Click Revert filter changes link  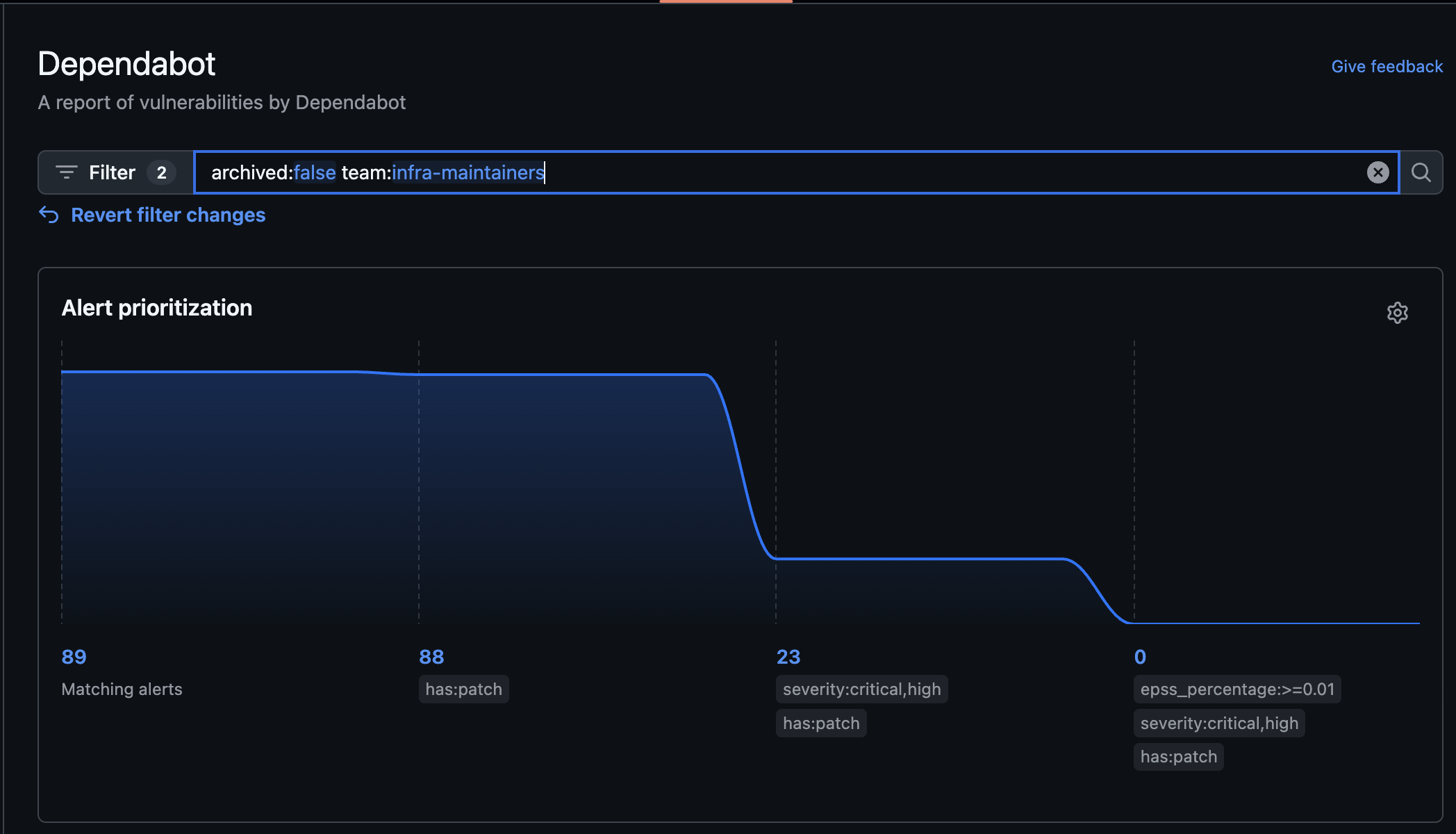167,215
